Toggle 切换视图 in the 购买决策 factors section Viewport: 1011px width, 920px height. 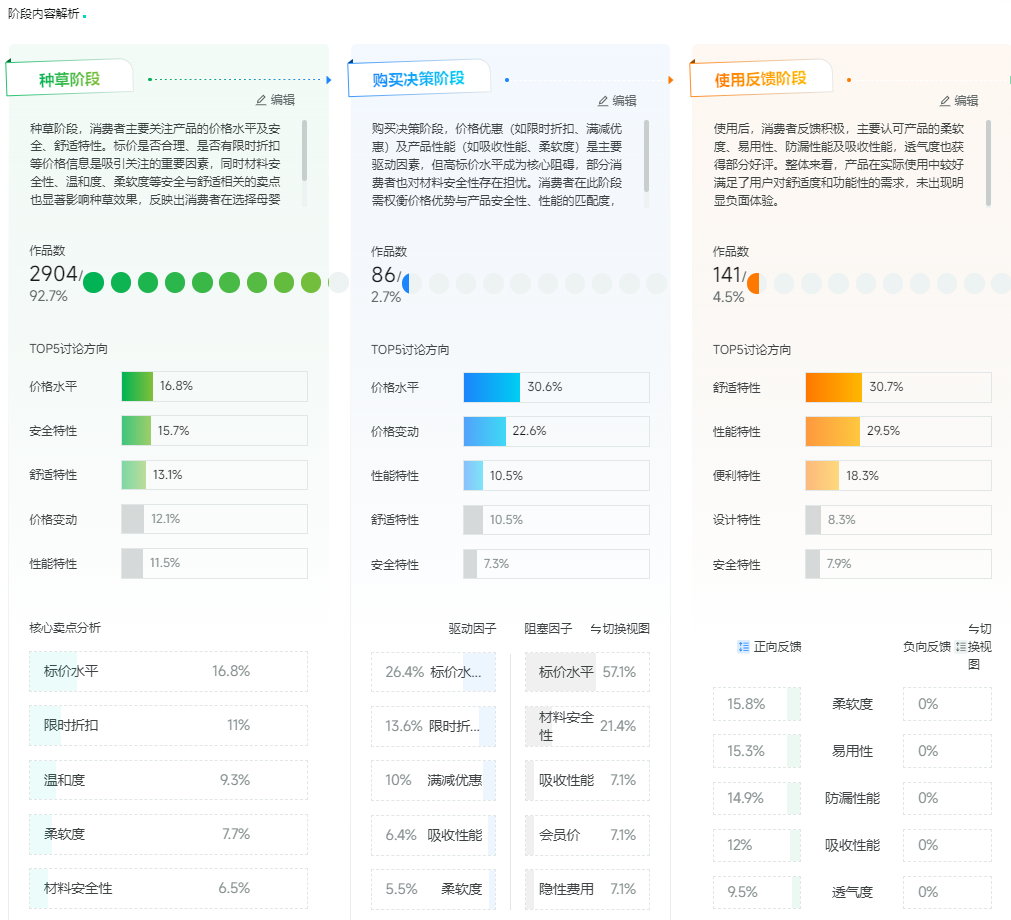click(620, 629)
